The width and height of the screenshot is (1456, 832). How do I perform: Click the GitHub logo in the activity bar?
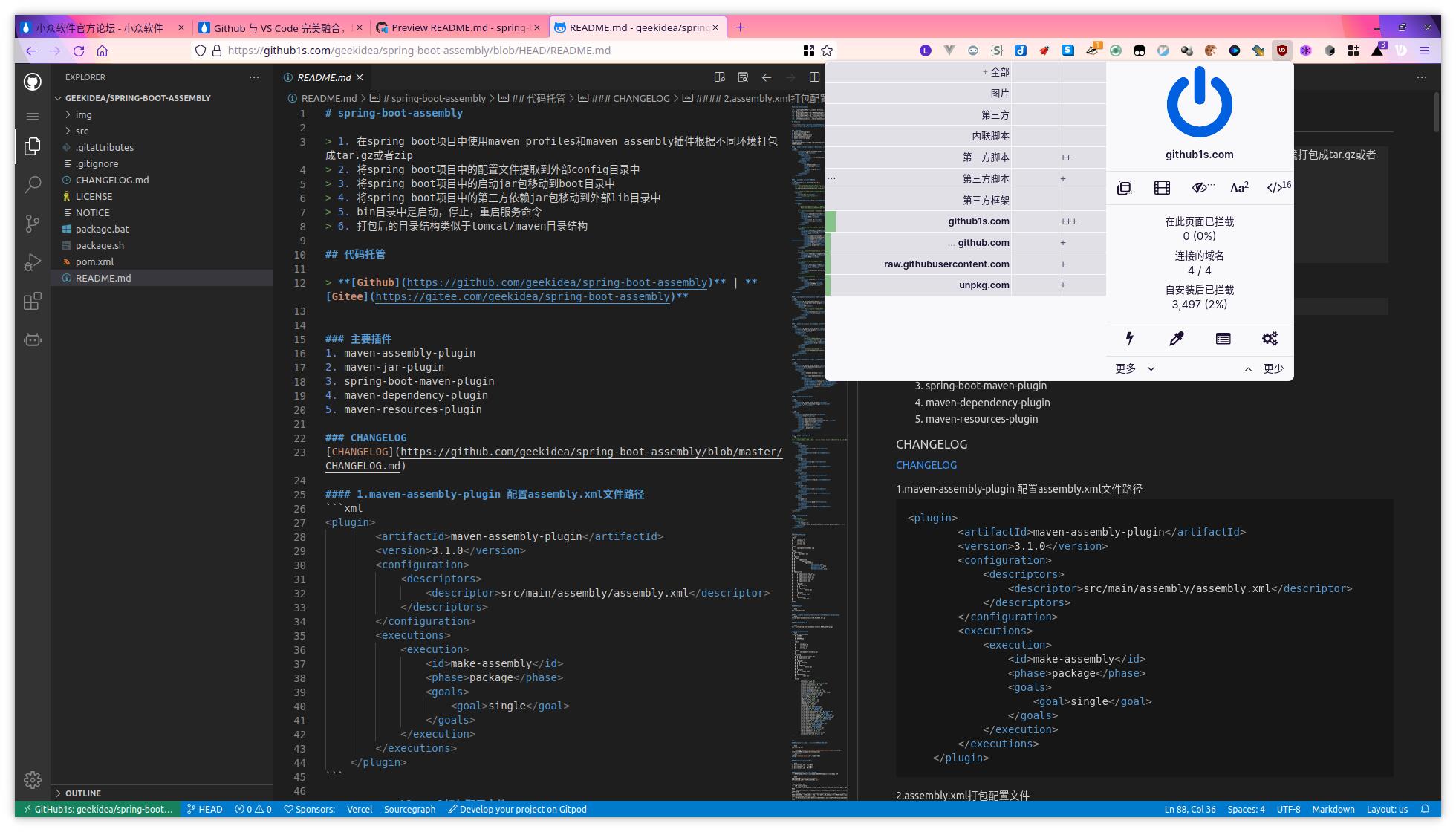pos(33,82)
